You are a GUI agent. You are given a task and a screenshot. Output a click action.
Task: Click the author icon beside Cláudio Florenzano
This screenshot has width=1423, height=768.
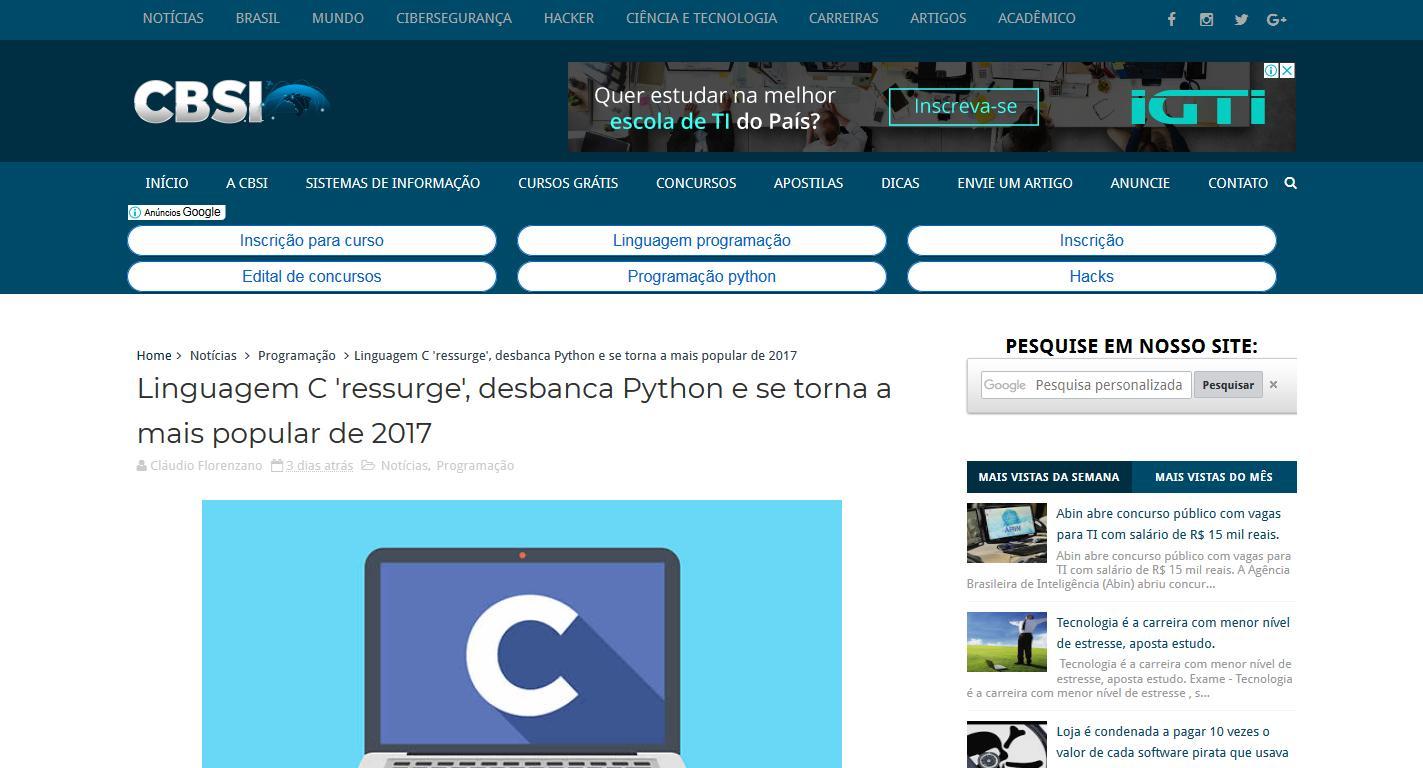[x=141, y=465]
